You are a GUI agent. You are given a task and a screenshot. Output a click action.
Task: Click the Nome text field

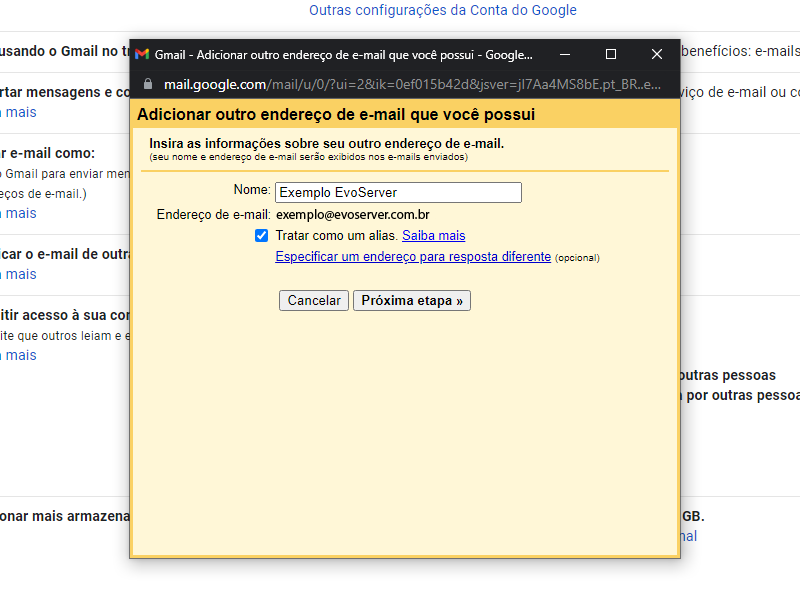pyautogui.click(x=398, y=193)
